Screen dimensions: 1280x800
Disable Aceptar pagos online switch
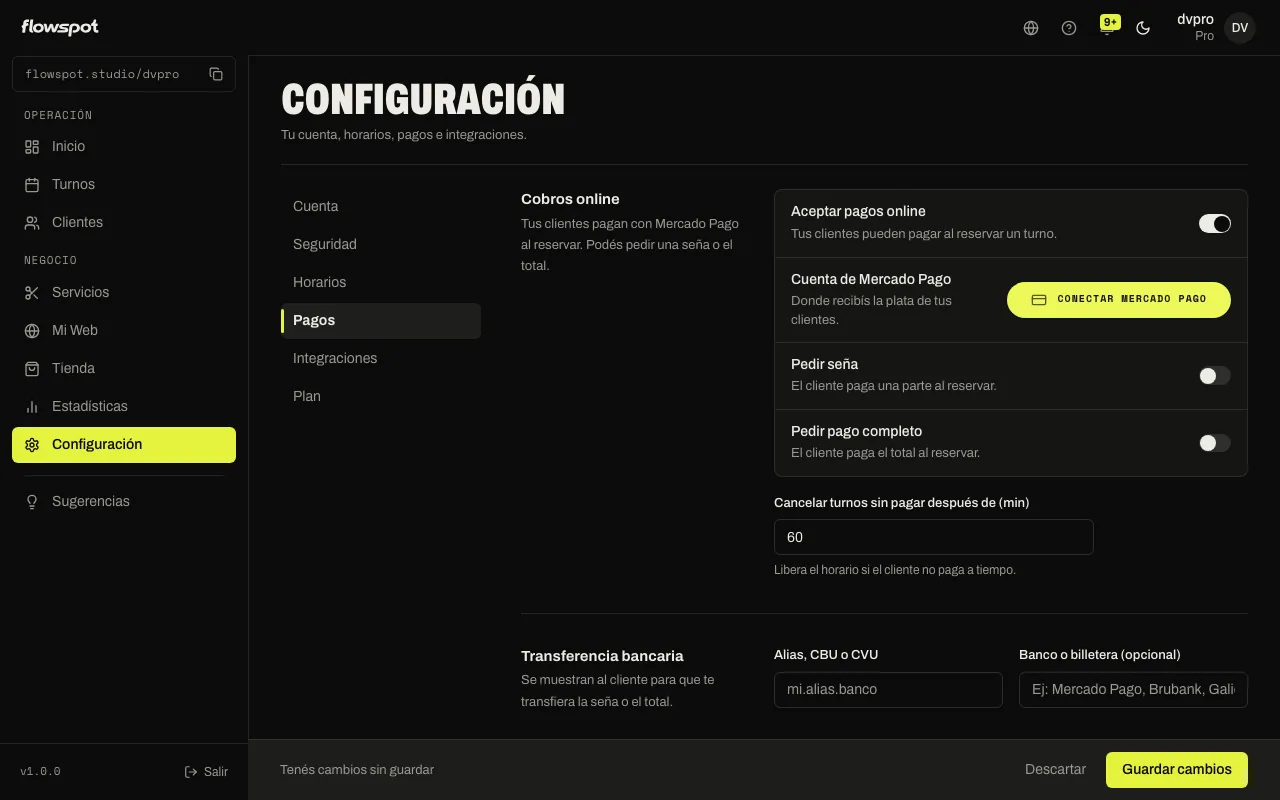click(x=1215, y=223)
